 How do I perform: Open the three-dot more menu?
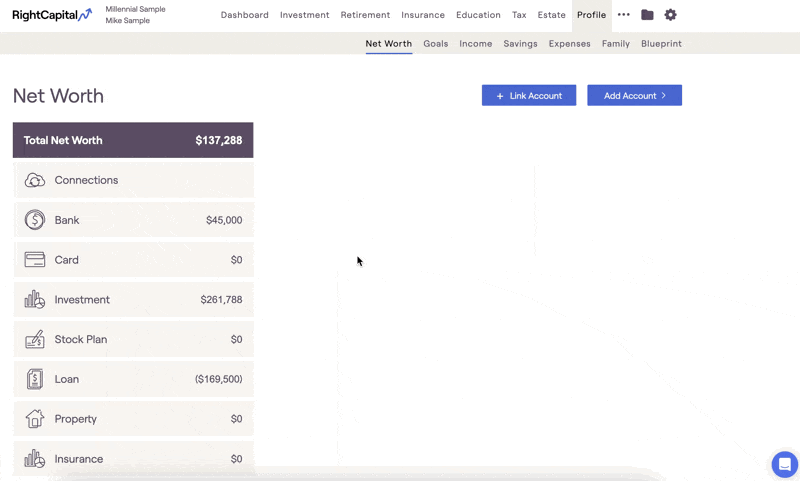pyautogui.click(x=623, y=15)
